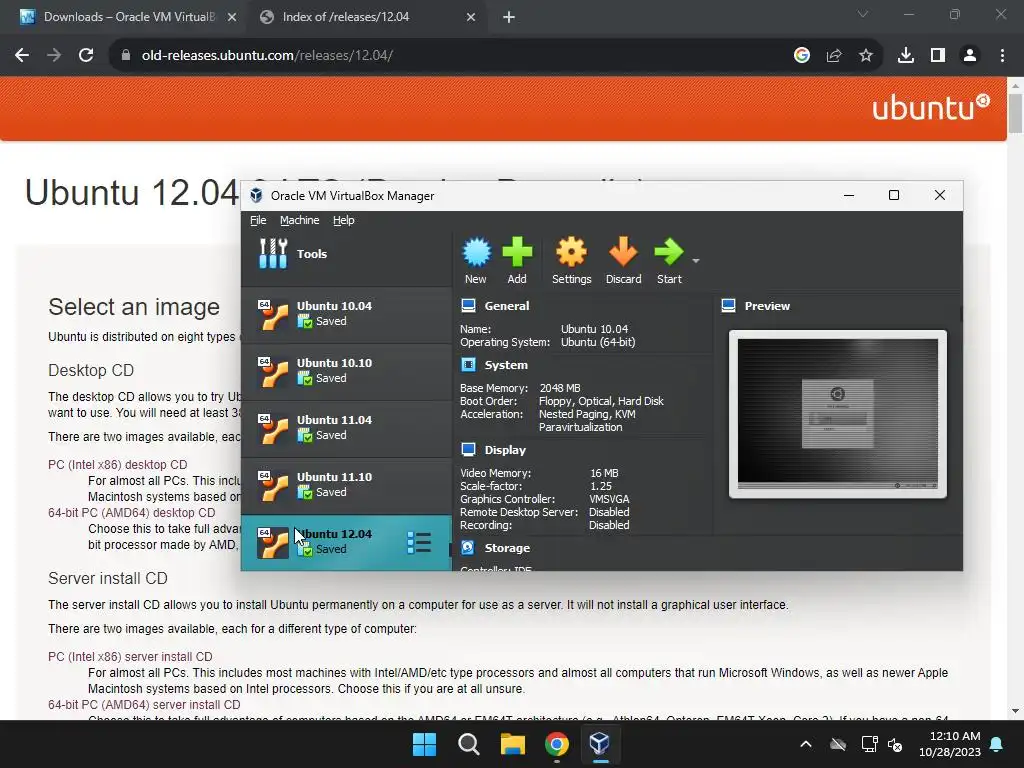This screenshot has height=768, width=1024.
Task: Click the ubuntu logo in page header
Action: coord(931,108)
